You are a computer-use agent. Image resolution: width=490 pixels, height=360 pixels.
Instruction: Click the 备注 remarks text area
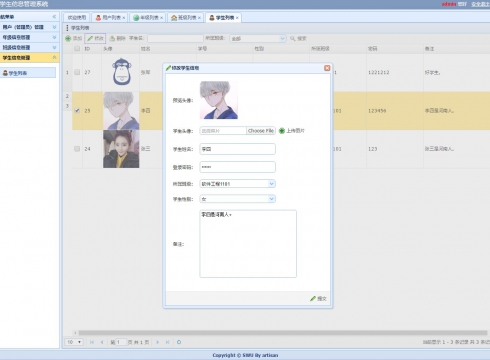[248, 244]
